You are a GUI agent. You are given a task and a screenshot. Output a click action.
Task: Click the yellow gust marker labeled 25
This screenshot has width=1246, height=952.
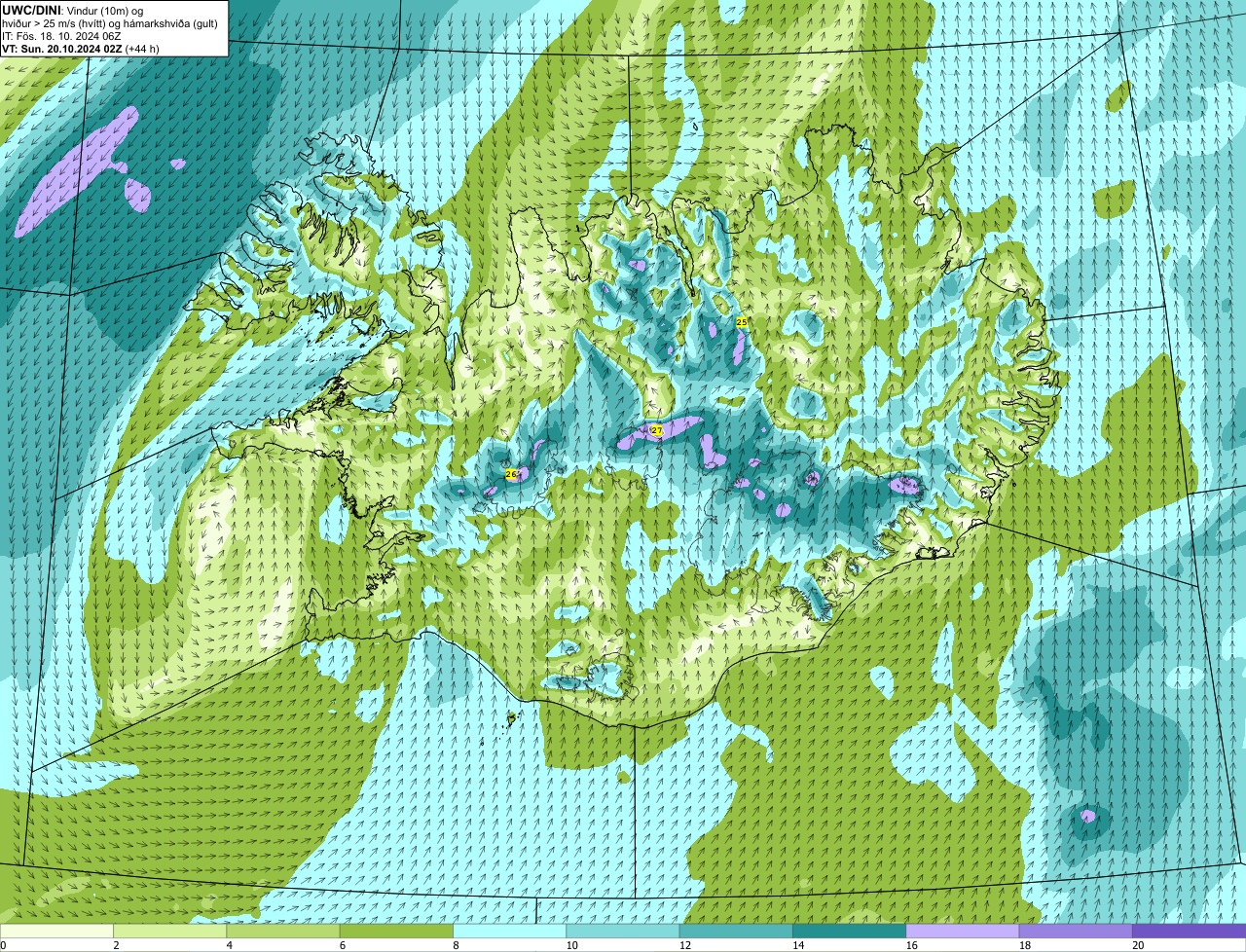(x=742, y=321)
